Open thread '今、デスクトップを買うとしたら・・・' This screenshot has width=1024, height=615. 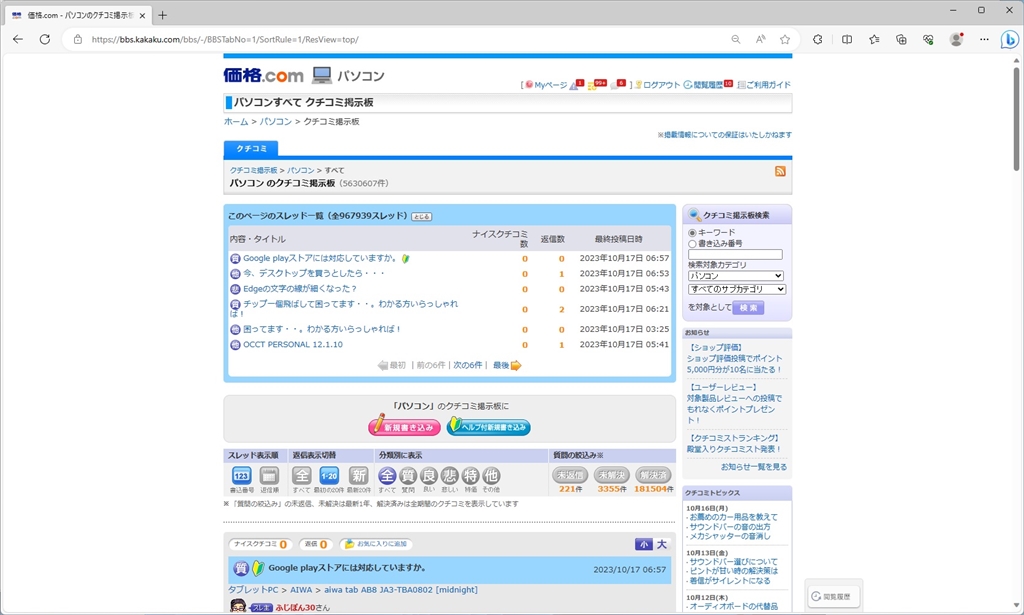[x=314, y=274]
